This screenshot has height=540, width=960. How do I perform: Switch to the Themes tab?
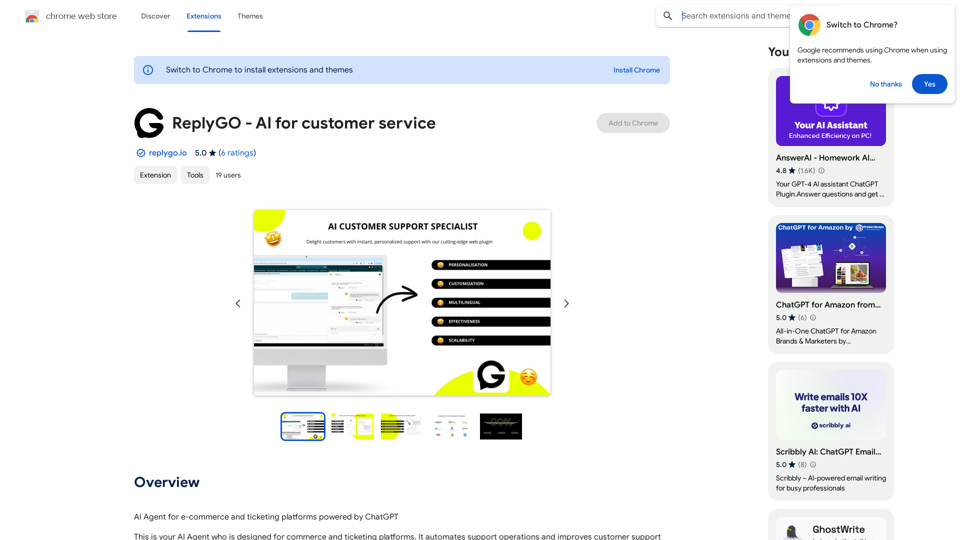(250, 16)
